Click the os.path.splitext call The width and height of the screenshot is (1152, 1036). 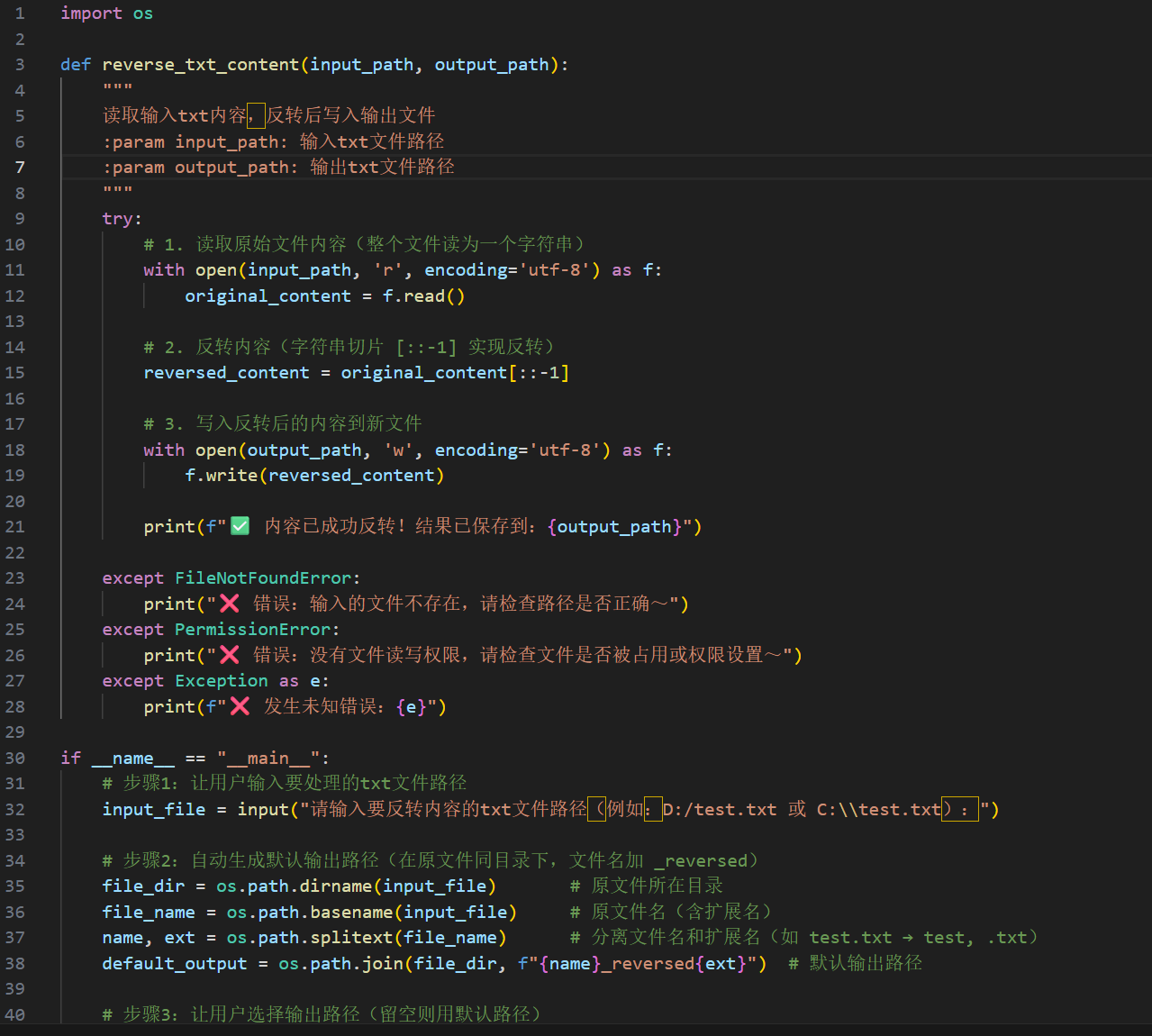click(x=309, y=938)
